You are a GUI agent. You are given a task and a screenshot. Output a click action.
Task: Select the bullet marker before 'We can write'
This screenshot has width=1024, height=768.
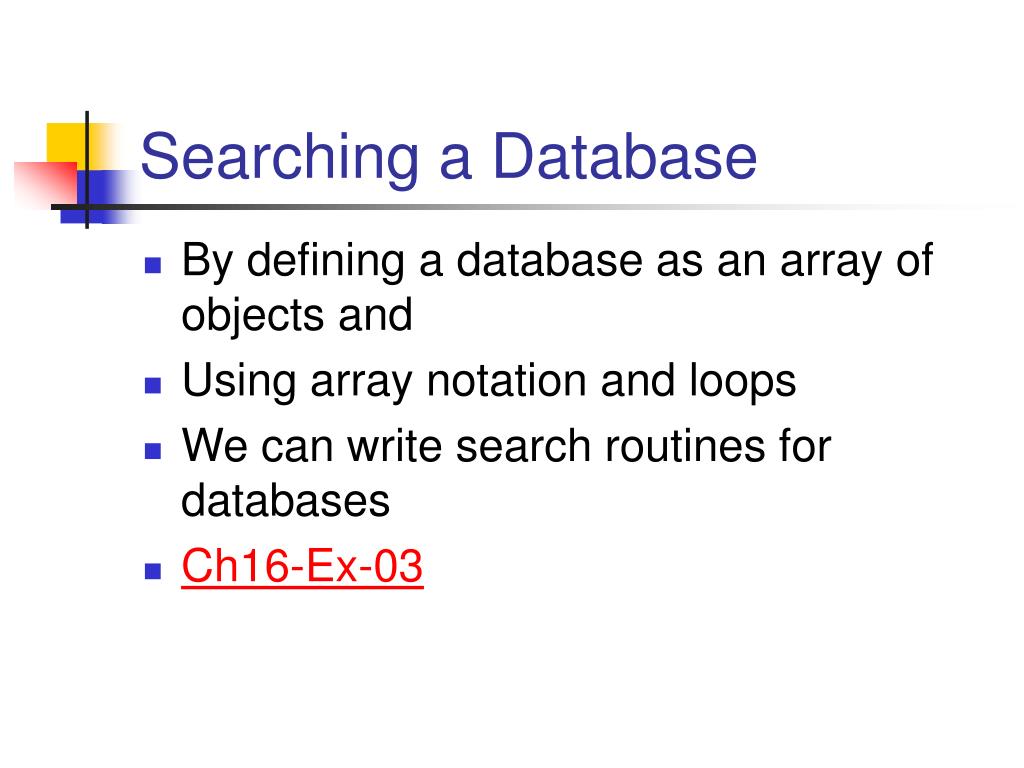point(153,451)
